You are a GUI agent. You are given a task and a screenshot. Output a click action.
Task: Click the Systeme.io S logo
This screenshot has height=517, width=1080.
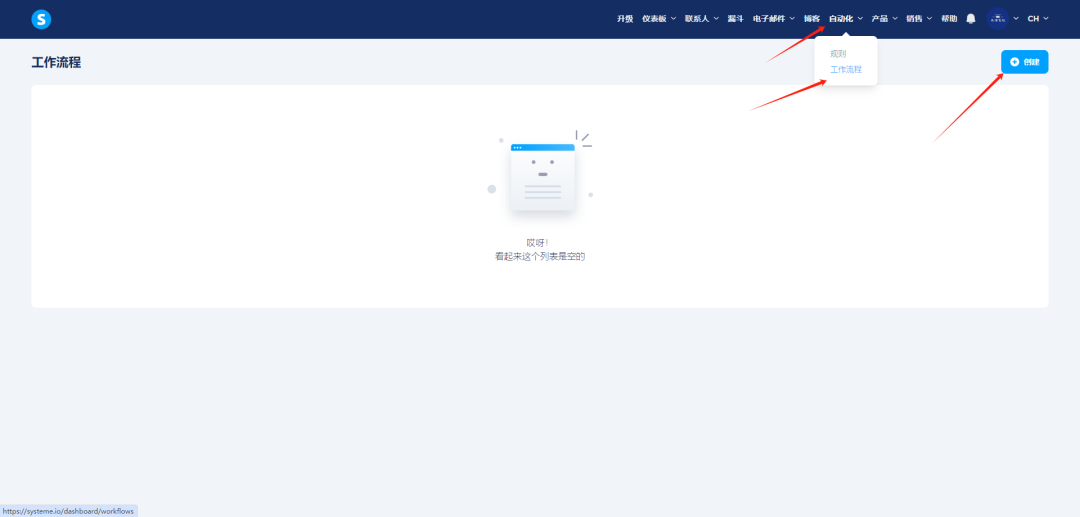[41, 19]
